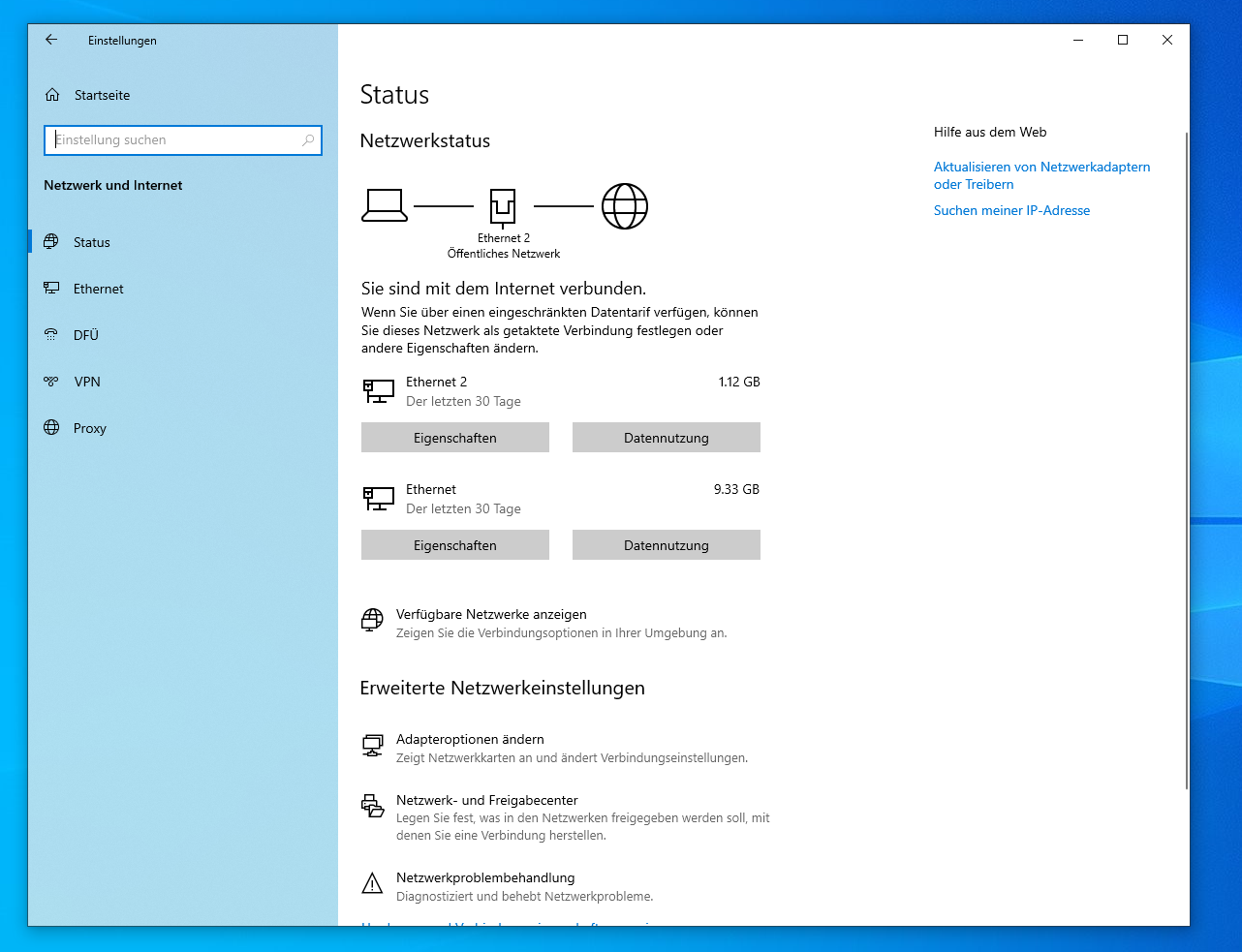Select the DFÜ dial-up icon
Viewport: 1242px width, 952px height.
(51, 334)
